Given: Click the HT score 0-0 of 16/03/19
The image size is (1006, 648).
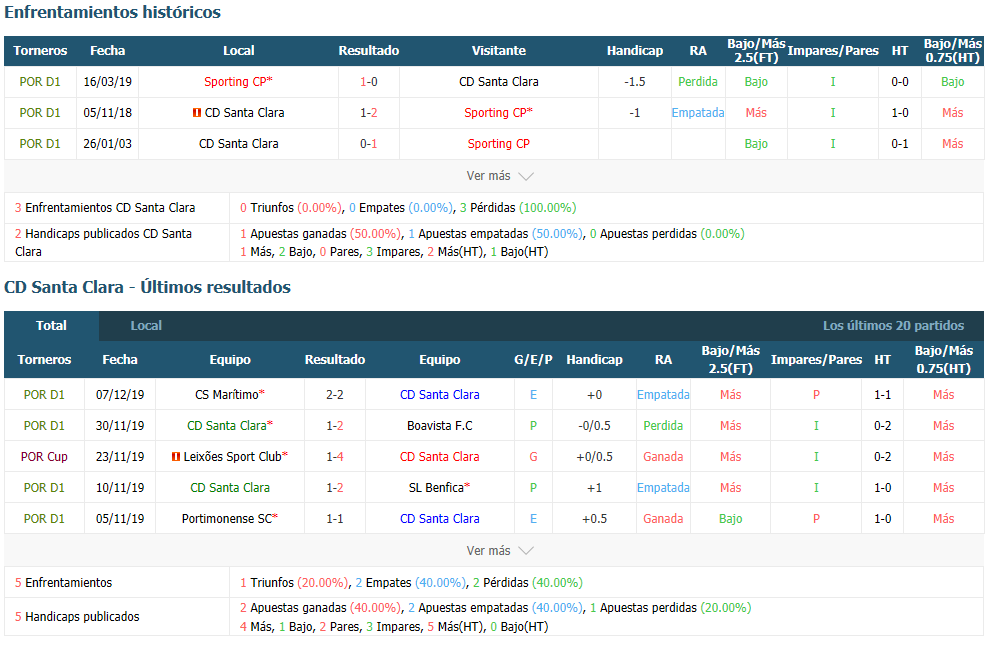Looking at the screenshot, I should click(899, 81).
